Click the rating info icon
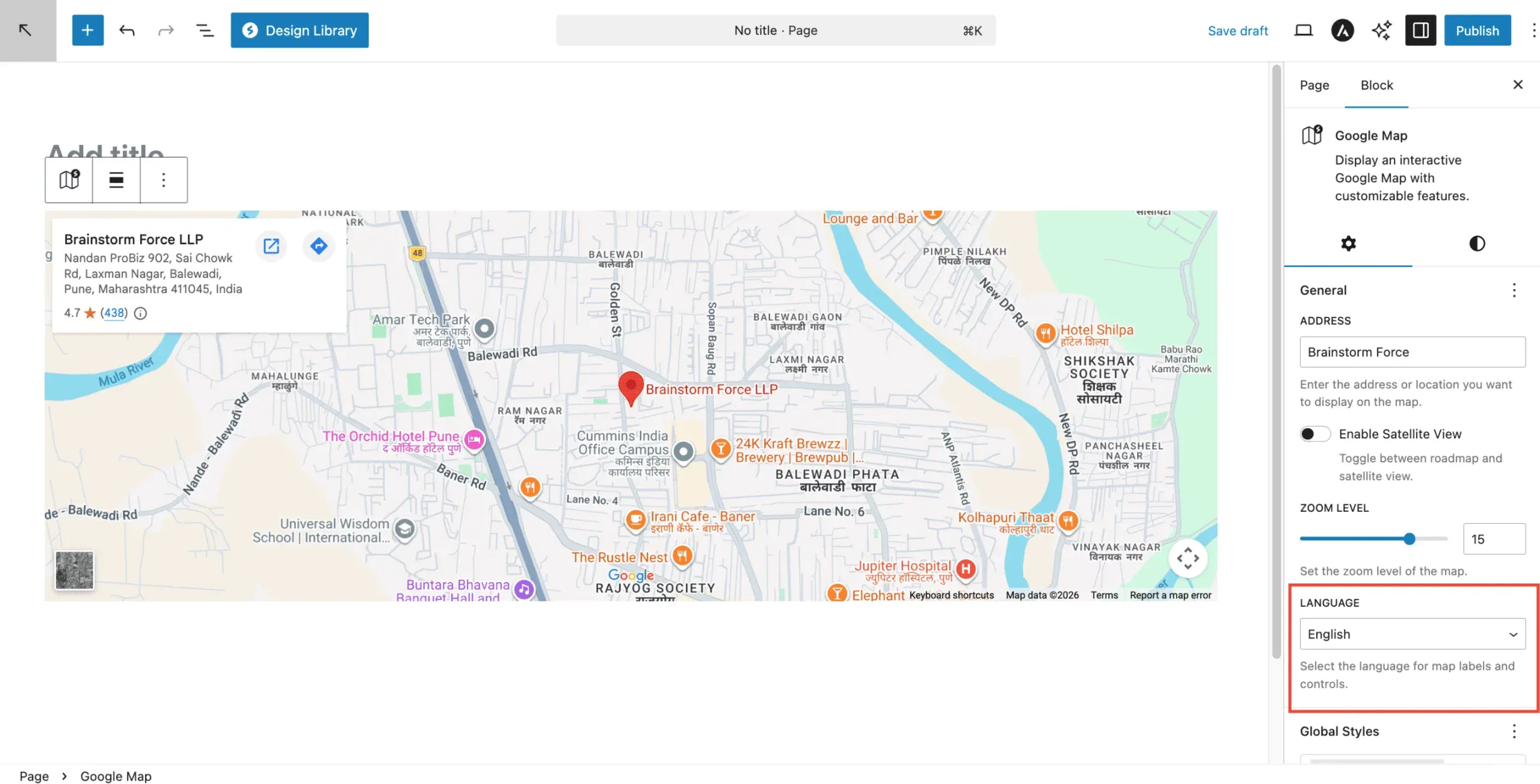Screen dimensions: 1540x784 pyautogui.click(x=140, y=313)
